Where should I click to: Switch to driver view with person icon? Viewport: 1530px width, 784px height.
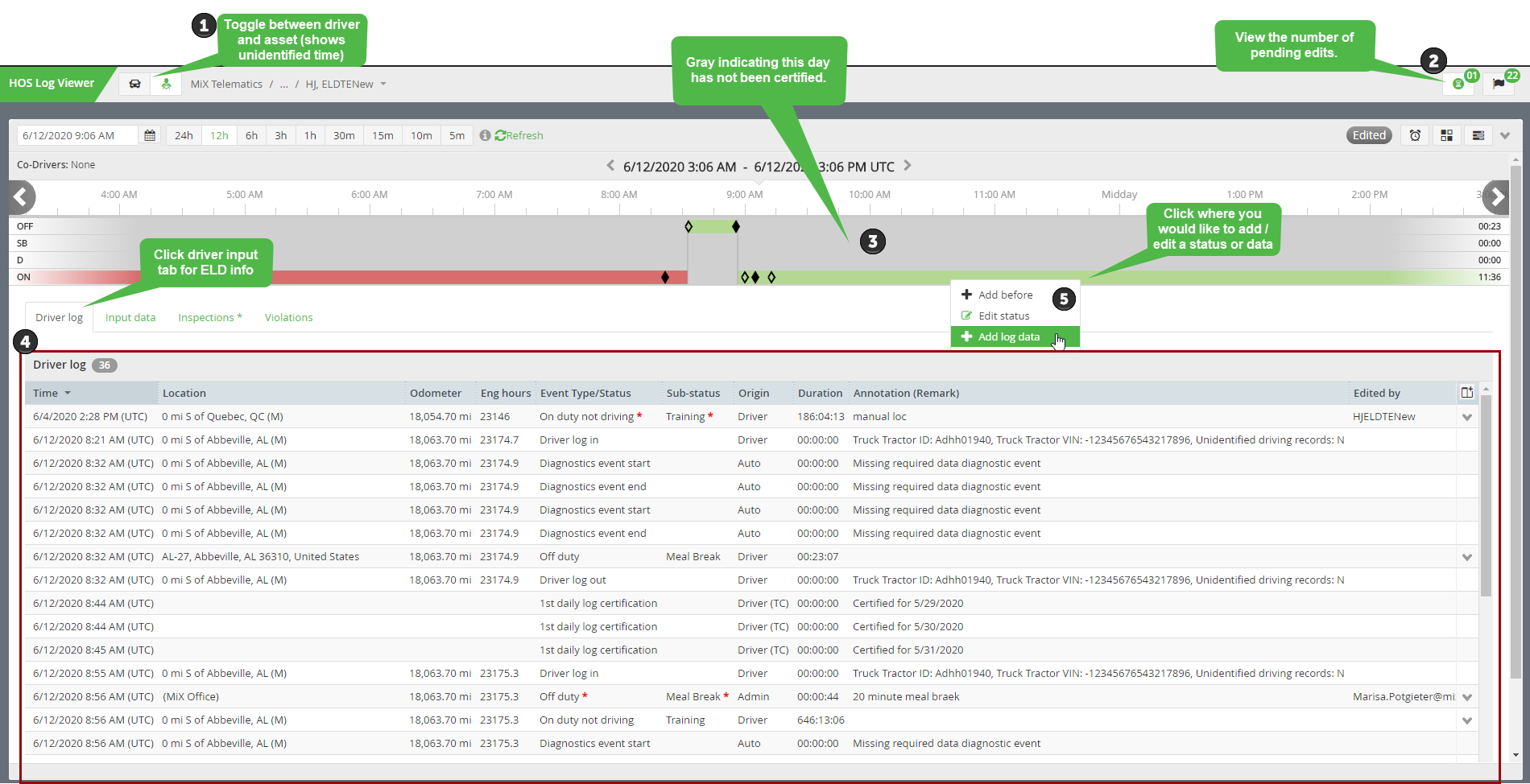pos(166,84)
